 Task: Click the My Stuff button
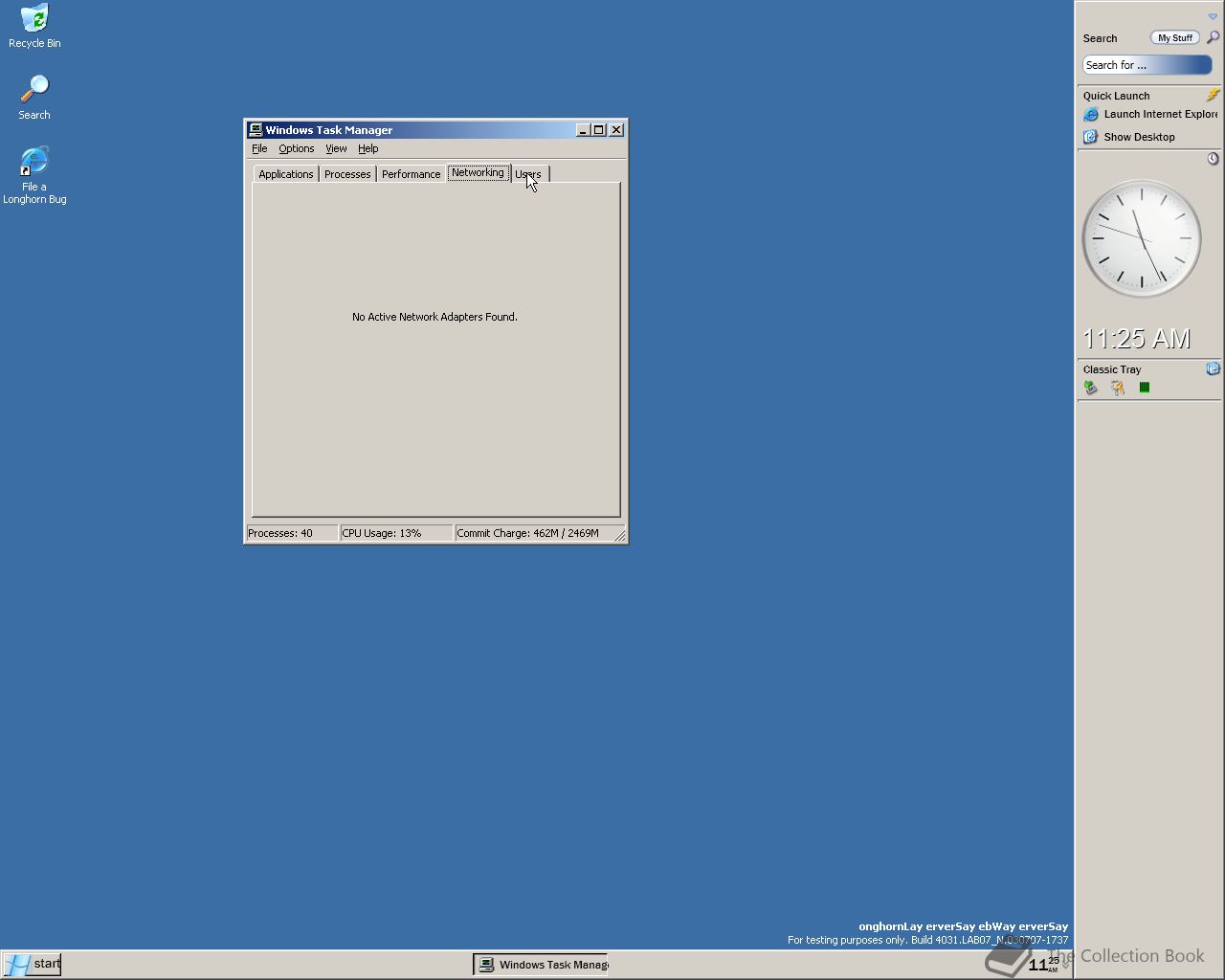coord(1174,37)
